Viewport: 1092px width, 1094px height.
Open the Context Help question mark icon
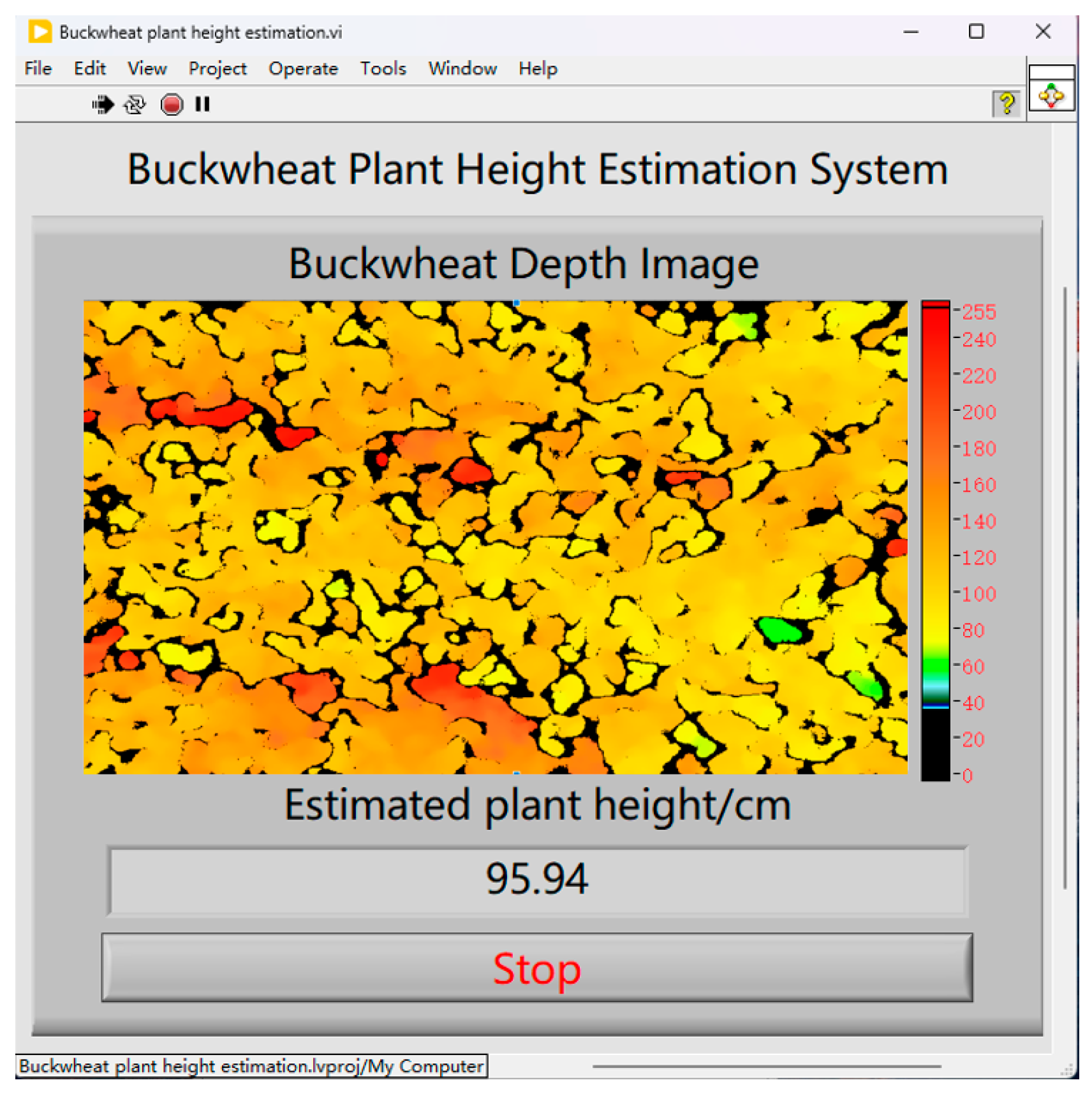[x=1006, y=103]
